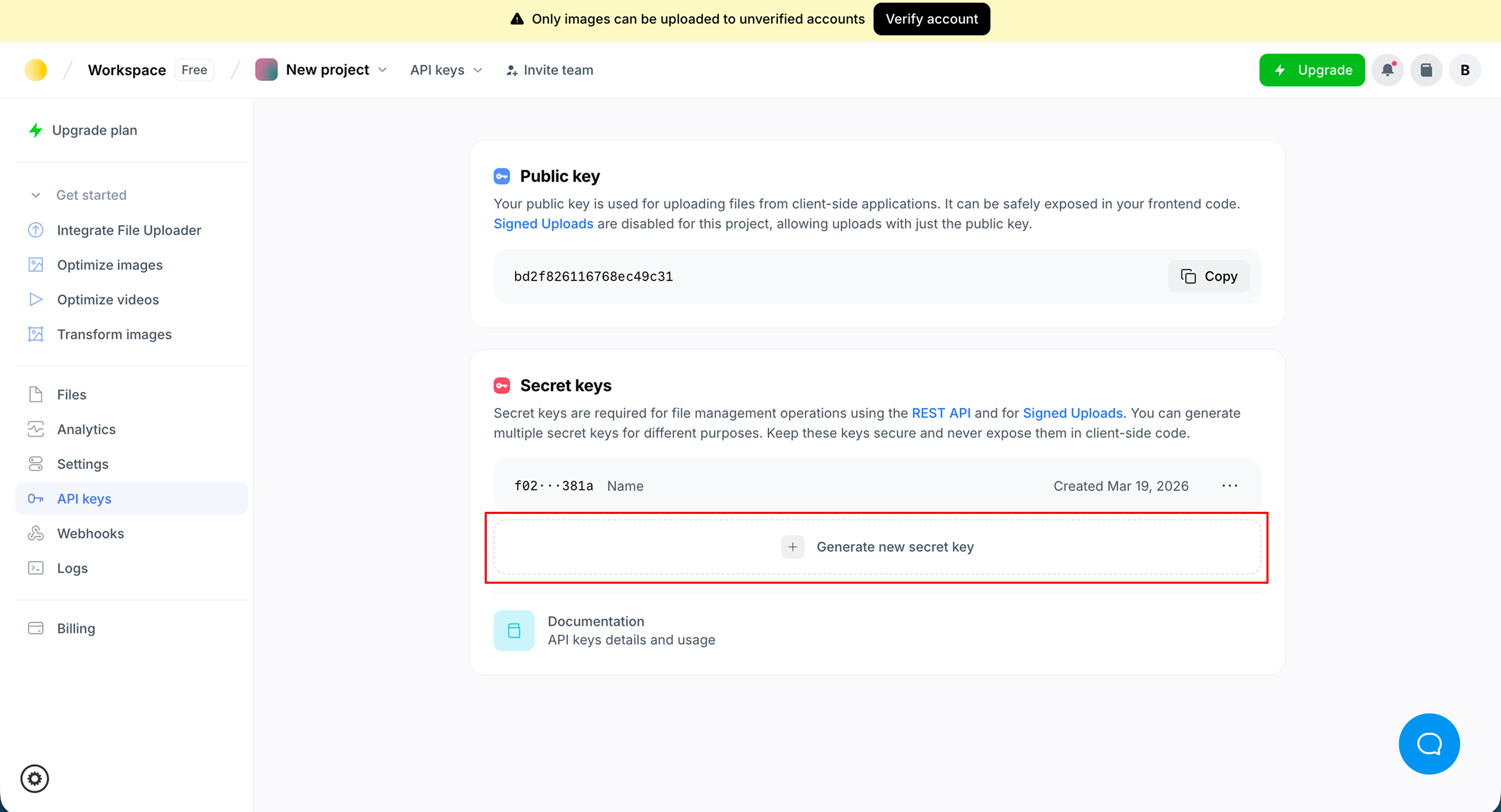Click the Invite team link

549,70
